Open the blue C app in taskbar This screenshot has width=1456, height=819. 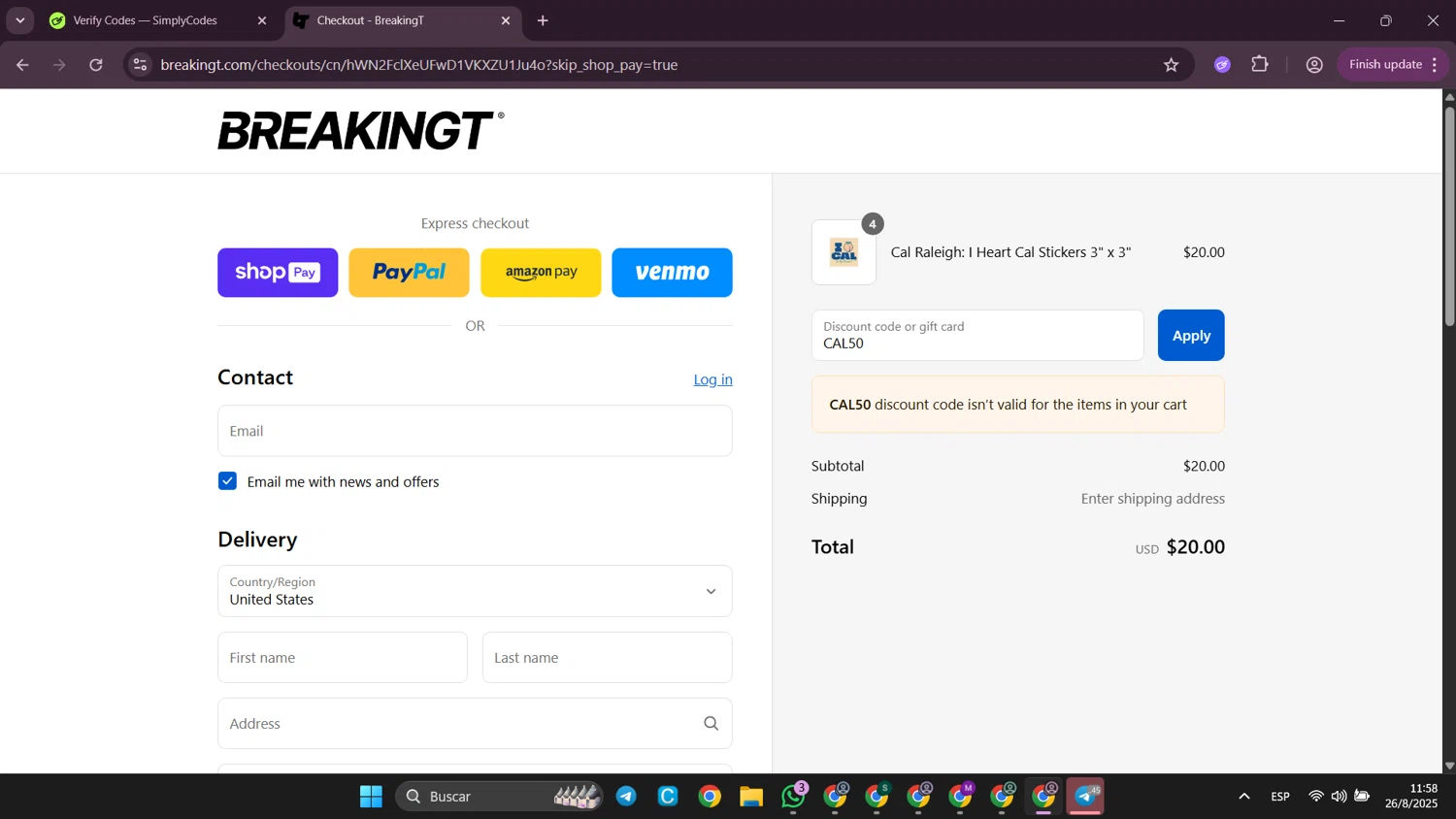tap(668, 797)
